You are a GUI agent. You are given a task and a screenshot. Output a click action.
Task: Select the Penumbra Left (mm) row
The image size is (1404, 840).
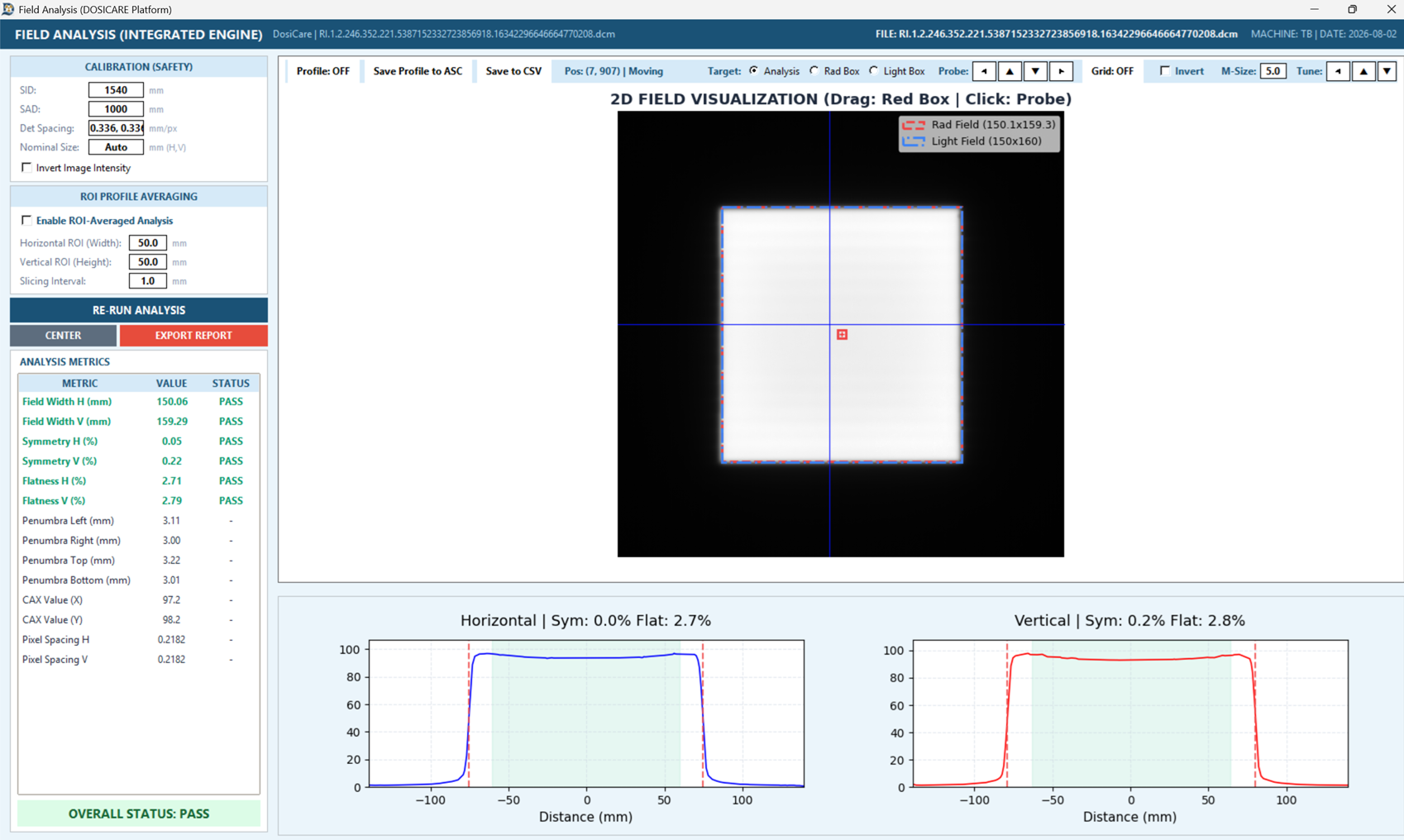pos(139,521)
